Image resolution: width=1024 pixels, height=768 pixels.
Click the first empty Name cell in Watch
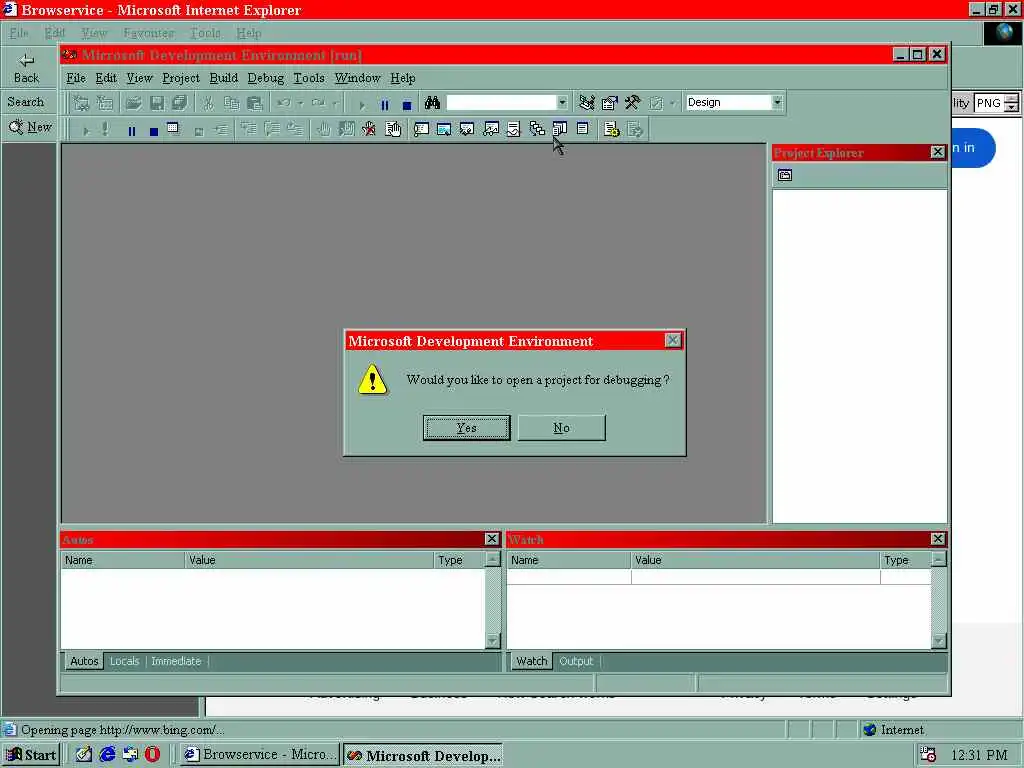point(569,577)
